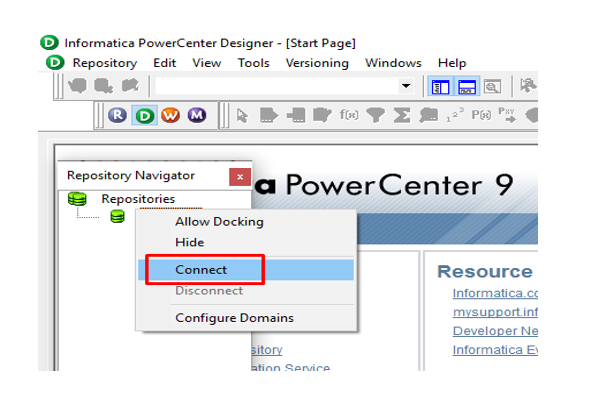This screenshot has height=411, width=596.
Task: Open the Repository Manager (R) tool
Action: coord(117,115)
